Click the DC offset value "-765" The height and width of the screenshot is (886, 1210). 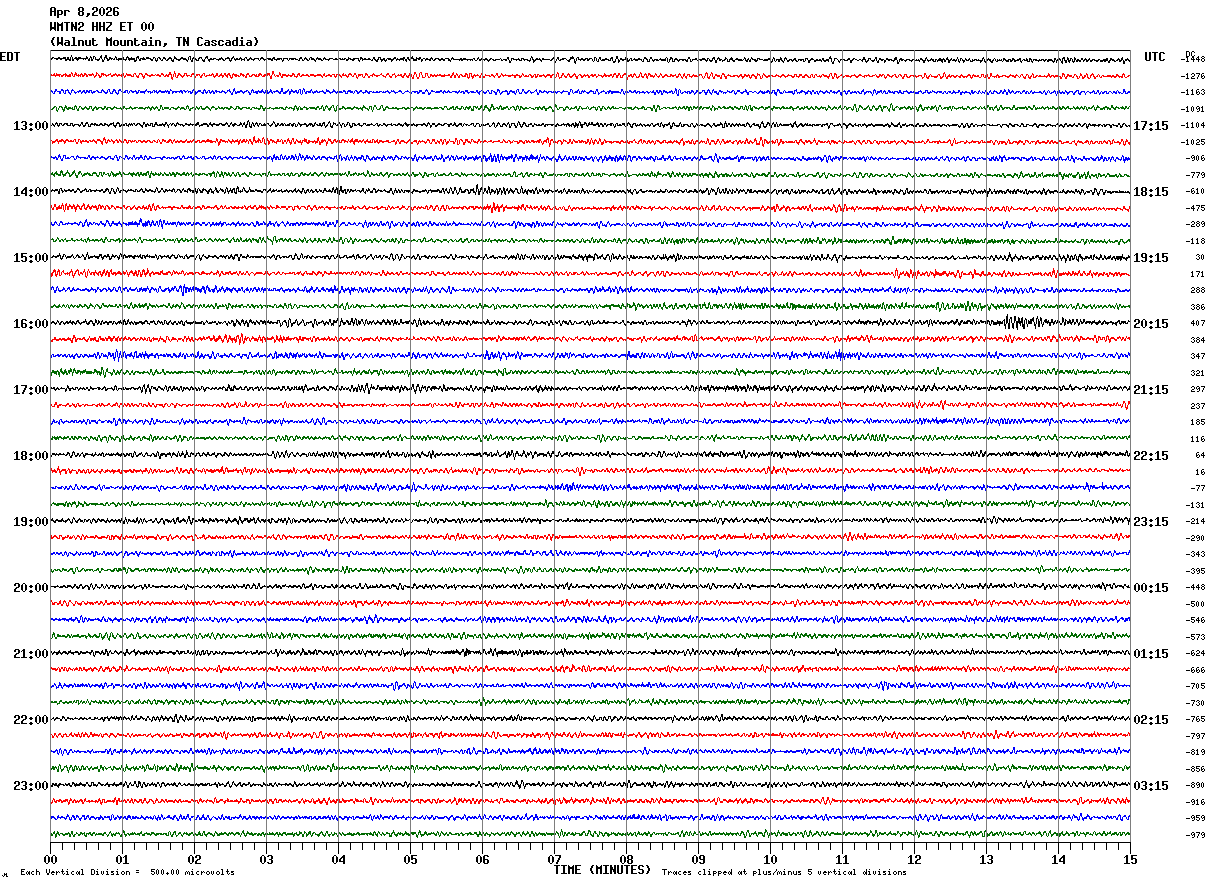click(x=1195, y=719)
